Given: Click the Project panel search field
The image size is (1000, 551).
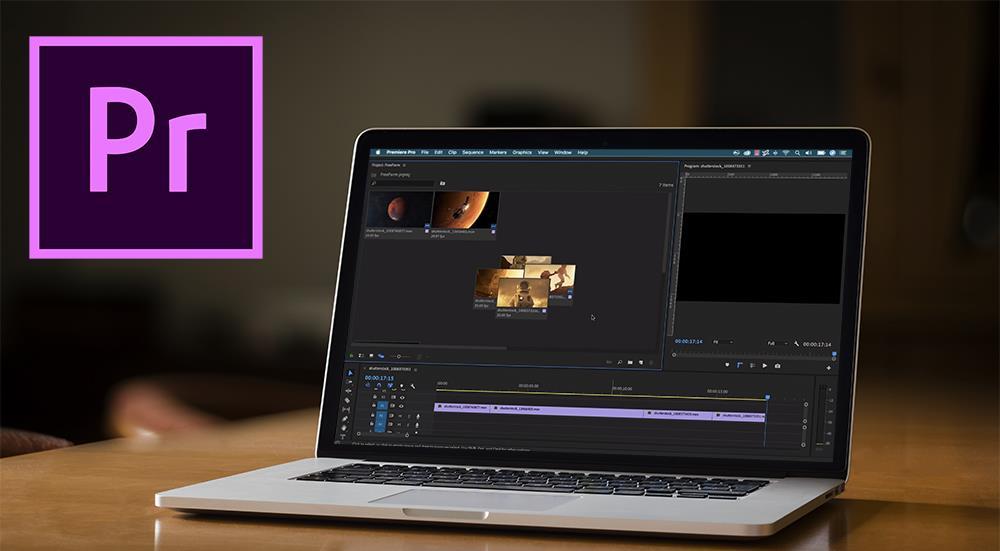Looking at the screenshot, I should point(403,183).
